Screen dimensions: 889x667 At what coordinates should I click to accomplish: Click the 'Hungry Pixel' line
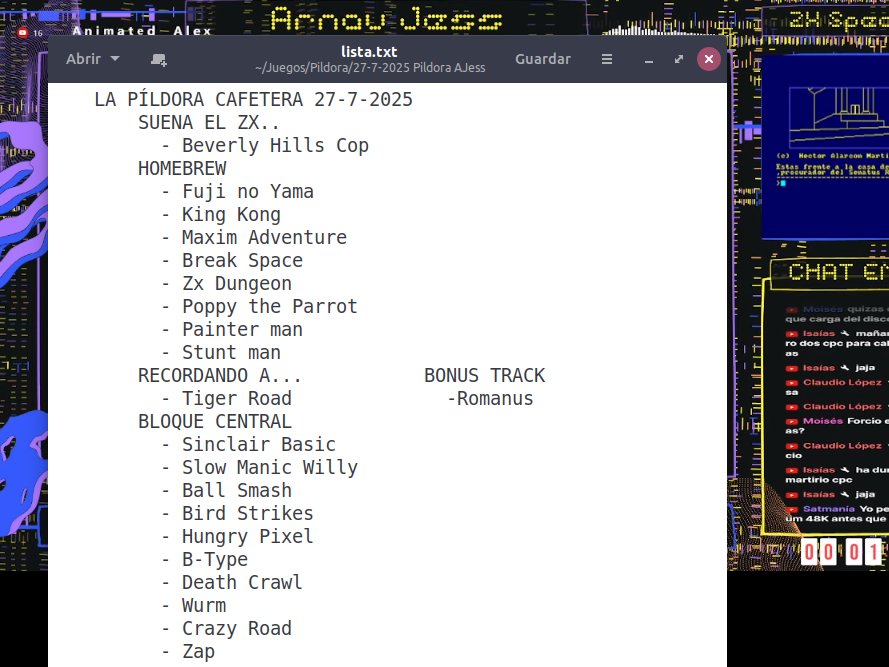tap(238, 537)
